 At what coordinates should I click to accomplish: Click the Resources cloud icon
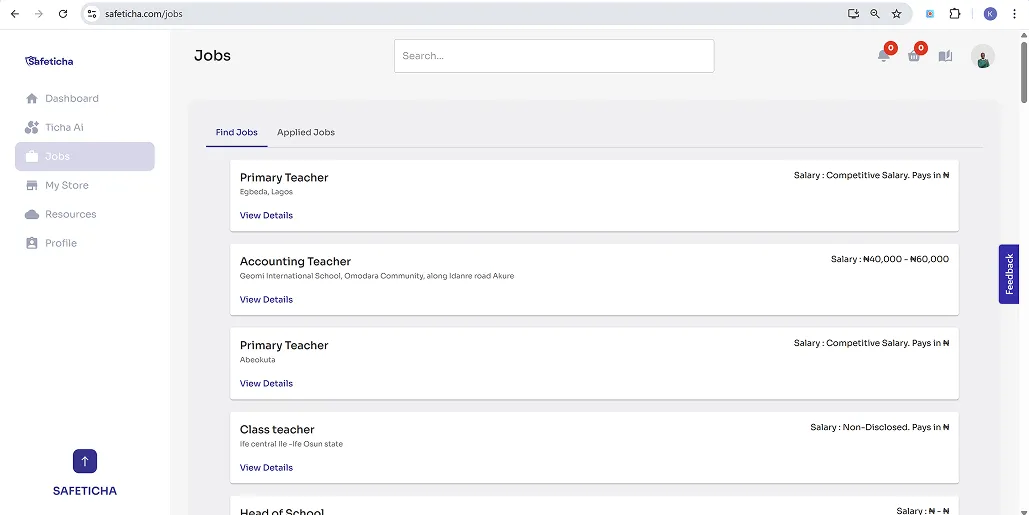[x=32, y=214]
